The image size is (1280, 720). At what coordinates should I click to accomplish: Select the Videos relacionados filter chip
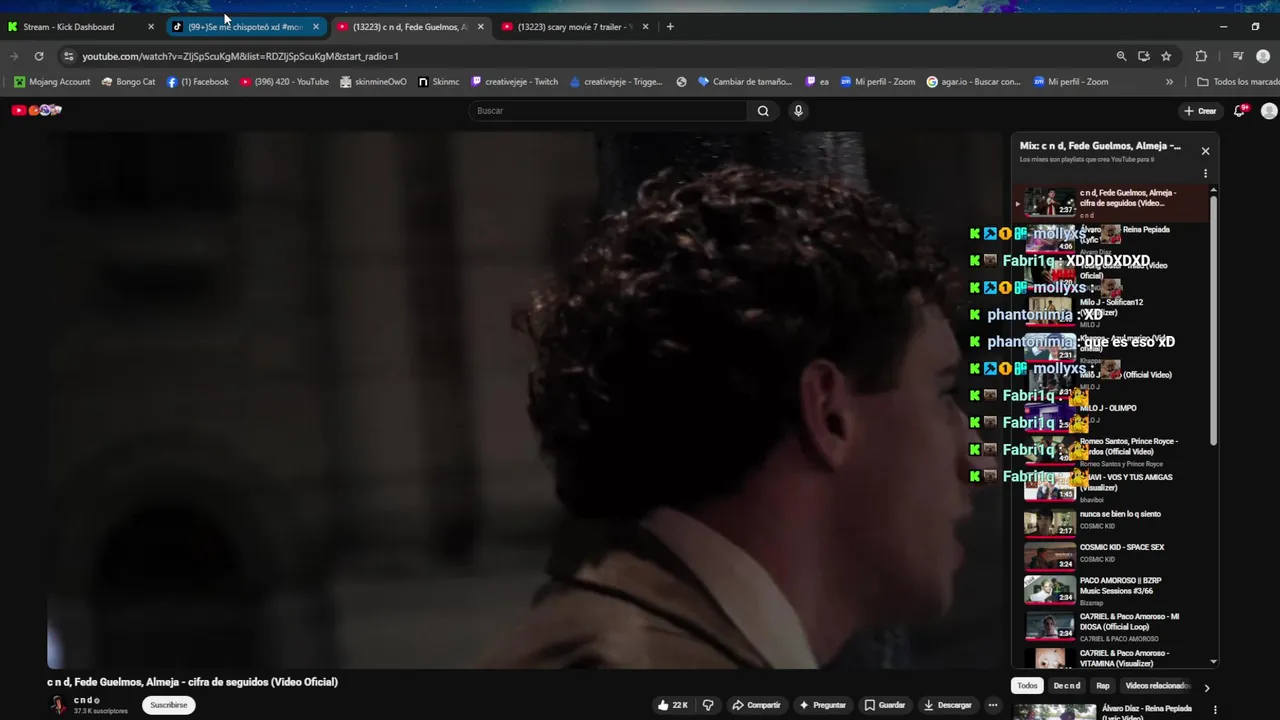pos(1157,686)
